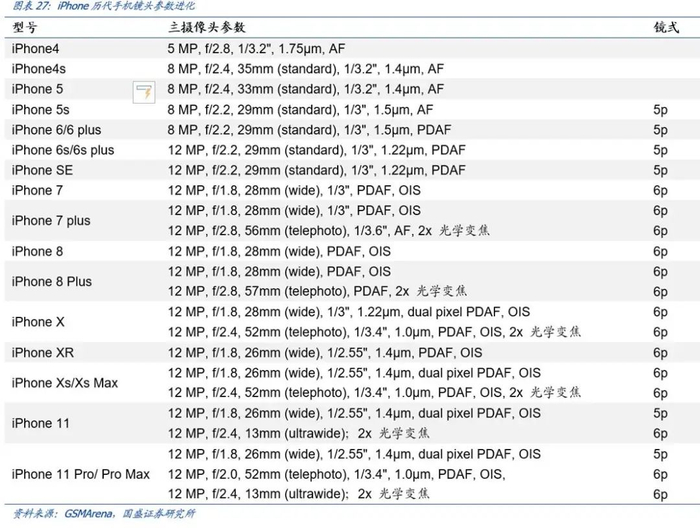Click the iPhone 6s/6s plus model cell
Image resolution: width=700 pixels, height=528 pixels.
[x=63, y=150]
